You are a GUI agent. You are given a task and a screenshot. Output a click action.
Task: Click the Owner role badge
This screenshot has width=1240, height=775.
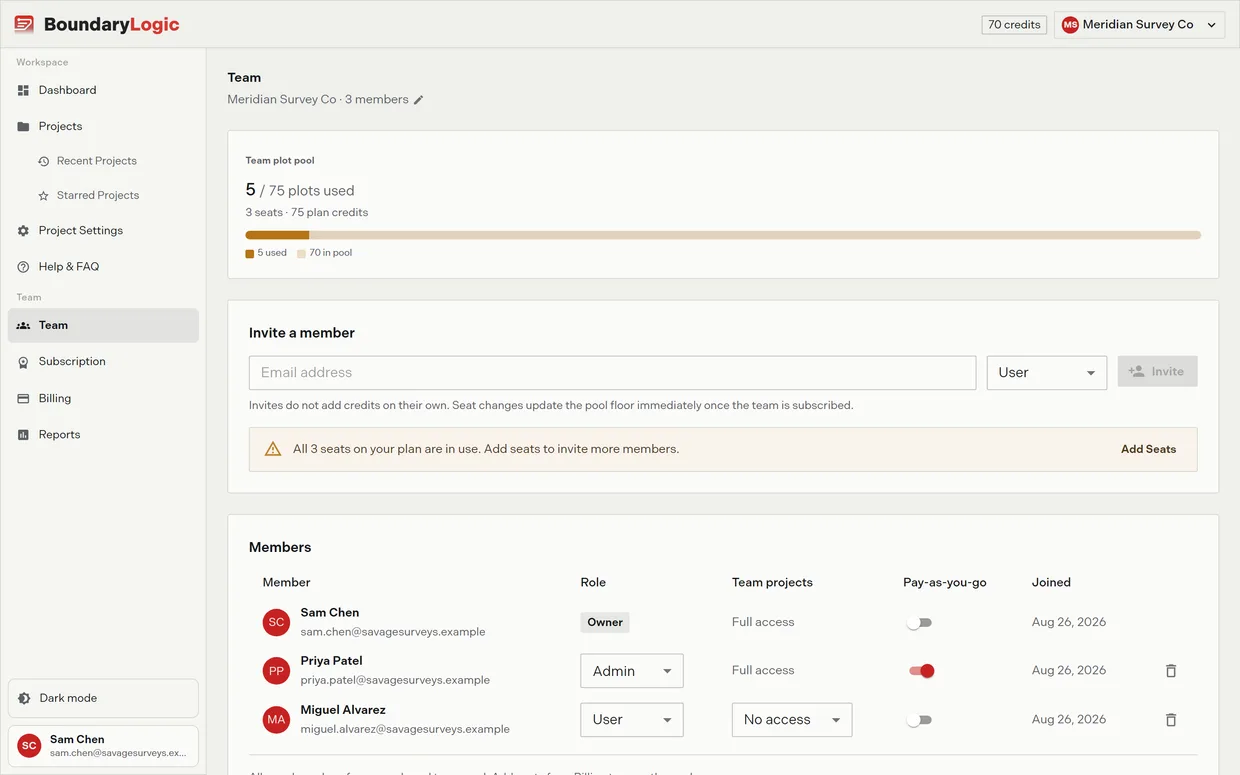605,622
